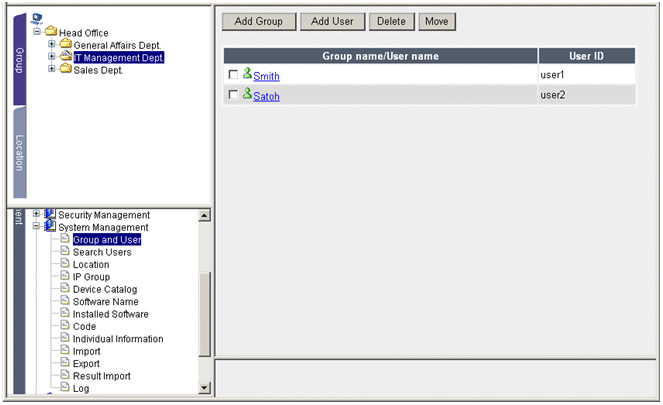This screenshot has height=405, width=663.
Task: Click the page icon next to Software Name
Action: [65, 301]
